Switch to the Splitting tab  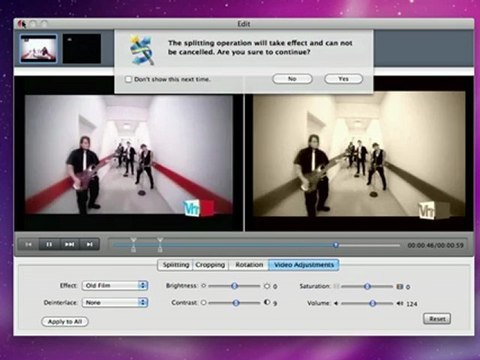coord(175,265)
